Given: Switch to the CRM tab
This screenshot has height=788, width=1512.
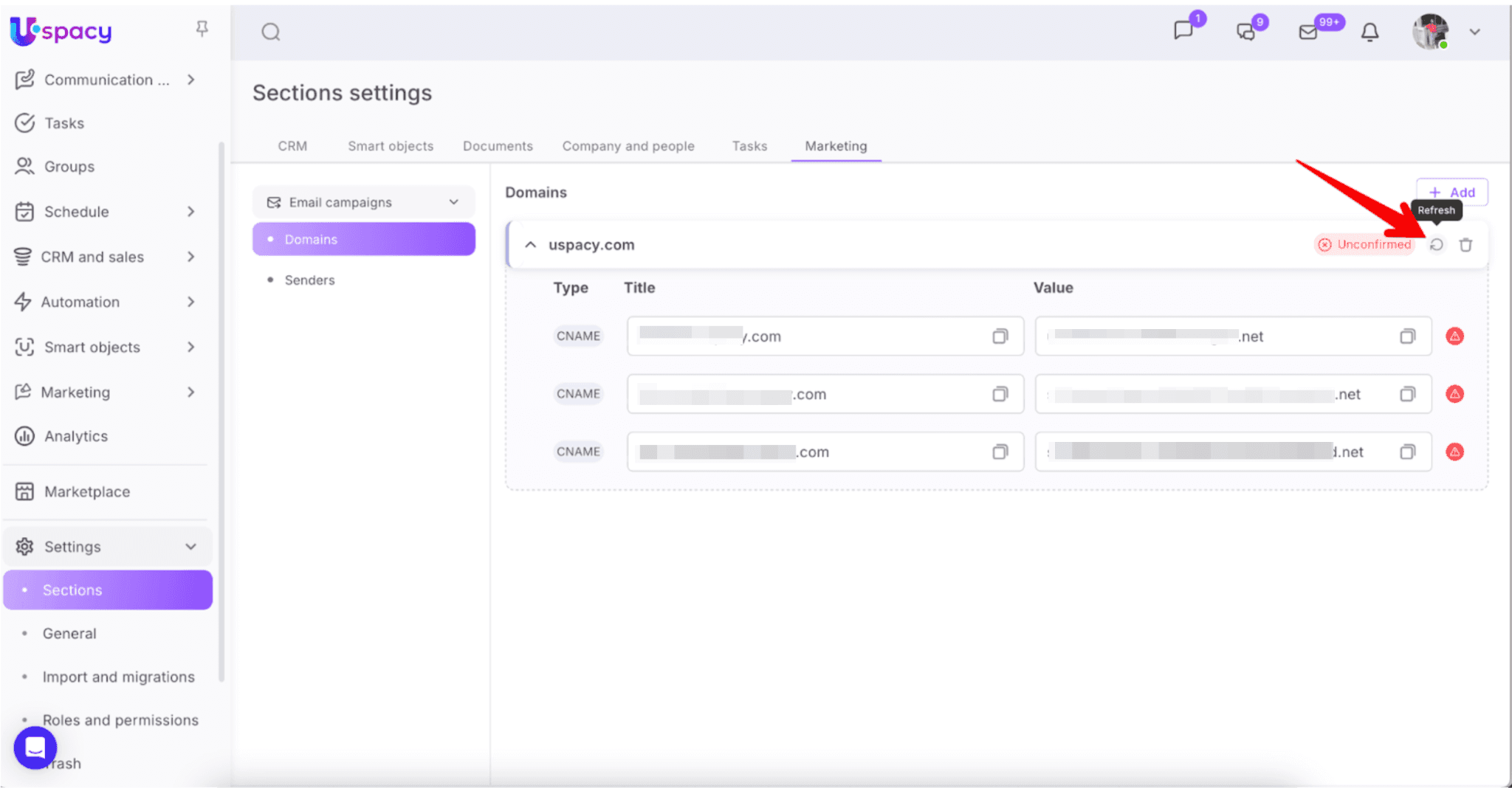Looking at the screenshot, I should [x=292, y=146].
